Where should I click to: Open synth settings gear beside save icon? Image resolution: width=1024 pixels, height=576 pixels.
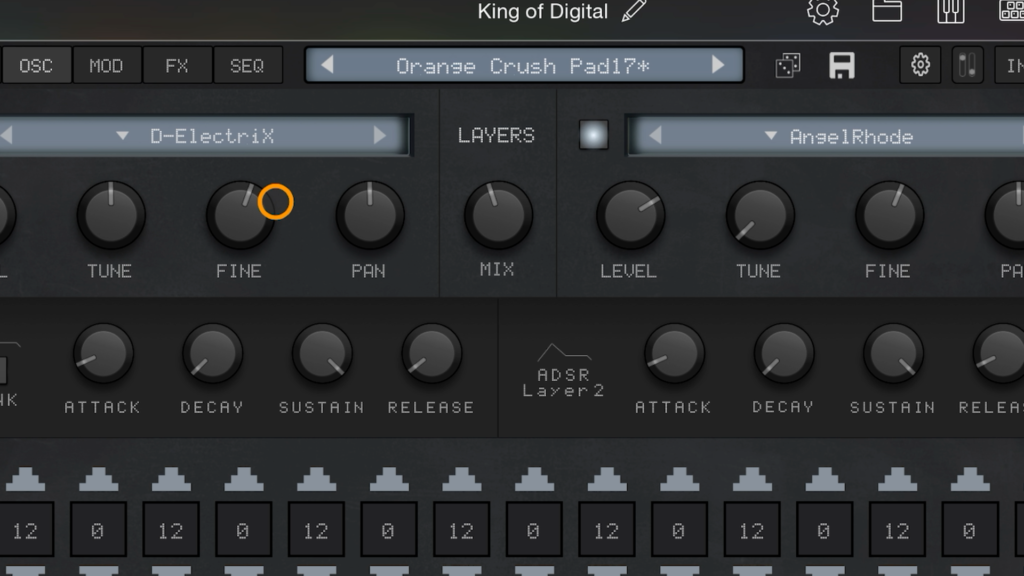(920, 66)
